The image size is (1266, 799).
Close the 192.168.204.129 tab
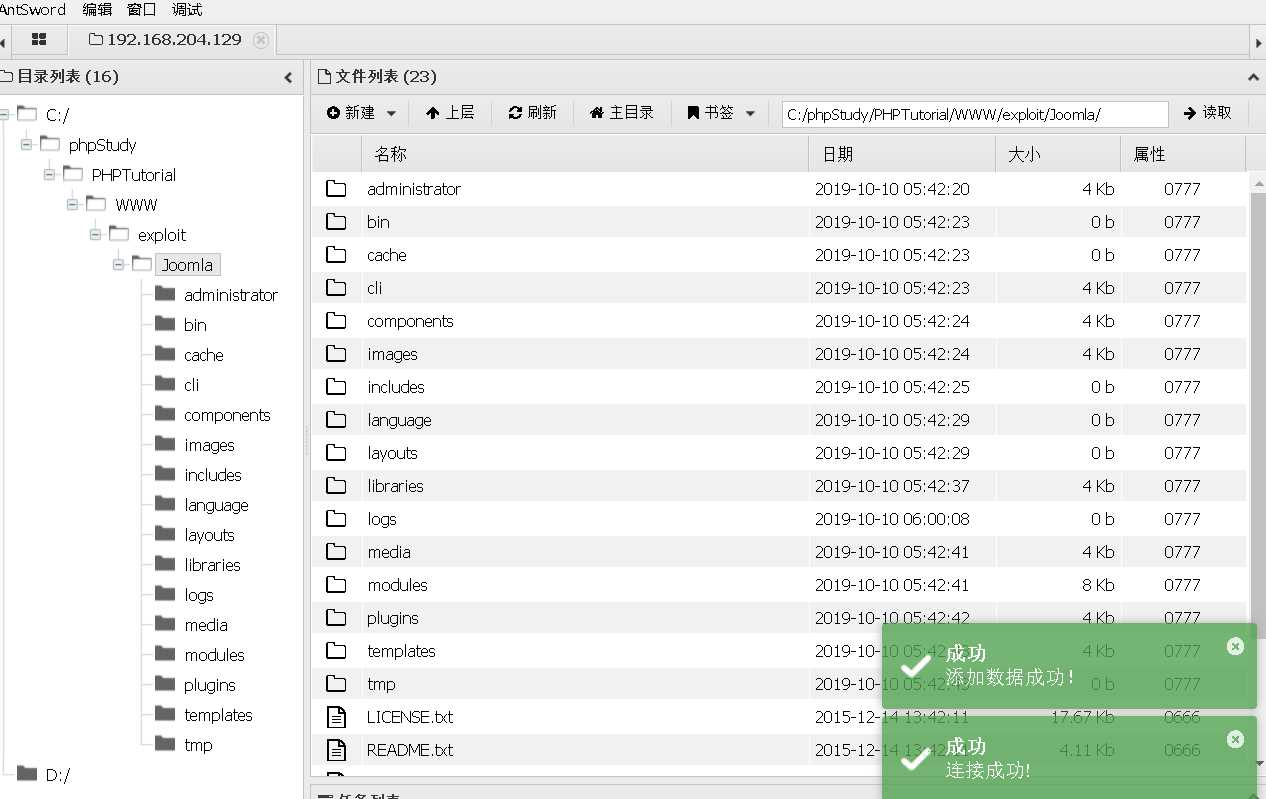(261, 40)
